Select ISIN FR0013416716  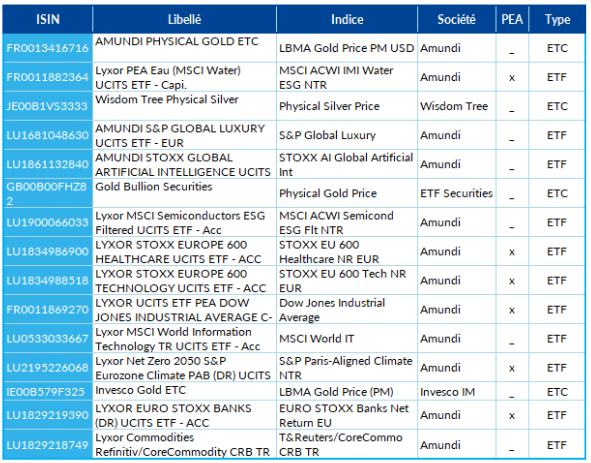tap(47, 48)
